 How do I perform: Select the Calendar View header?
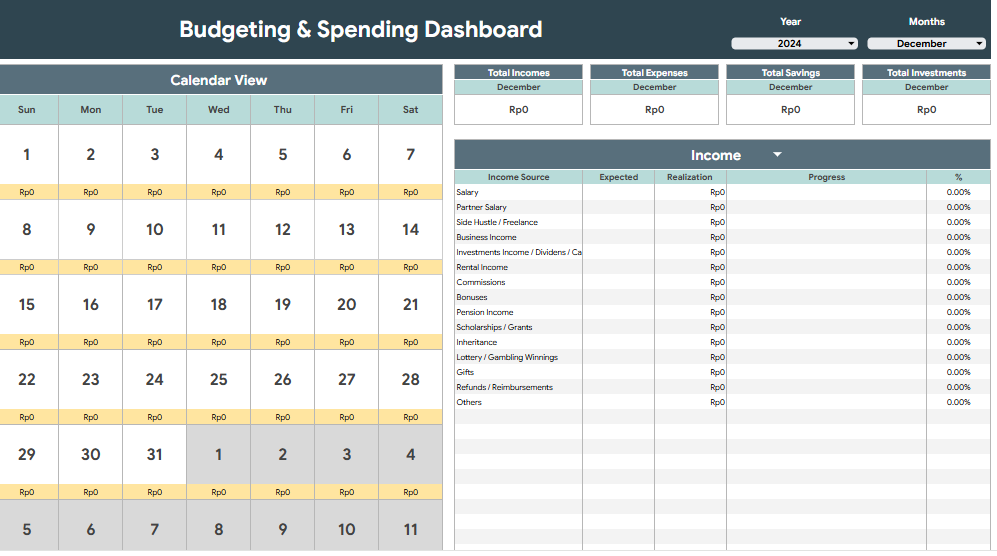pos(219,80)
